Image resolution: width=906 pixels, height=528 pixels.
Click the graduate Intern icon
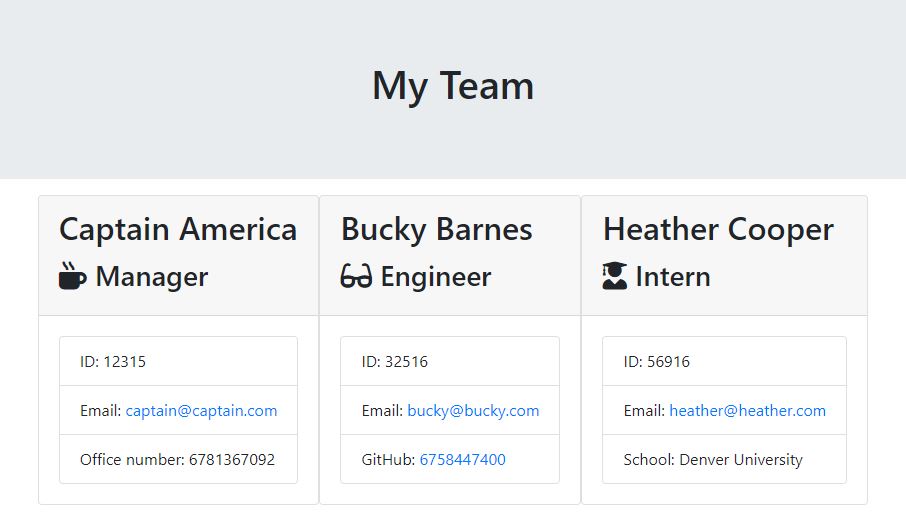click(615, 276)
